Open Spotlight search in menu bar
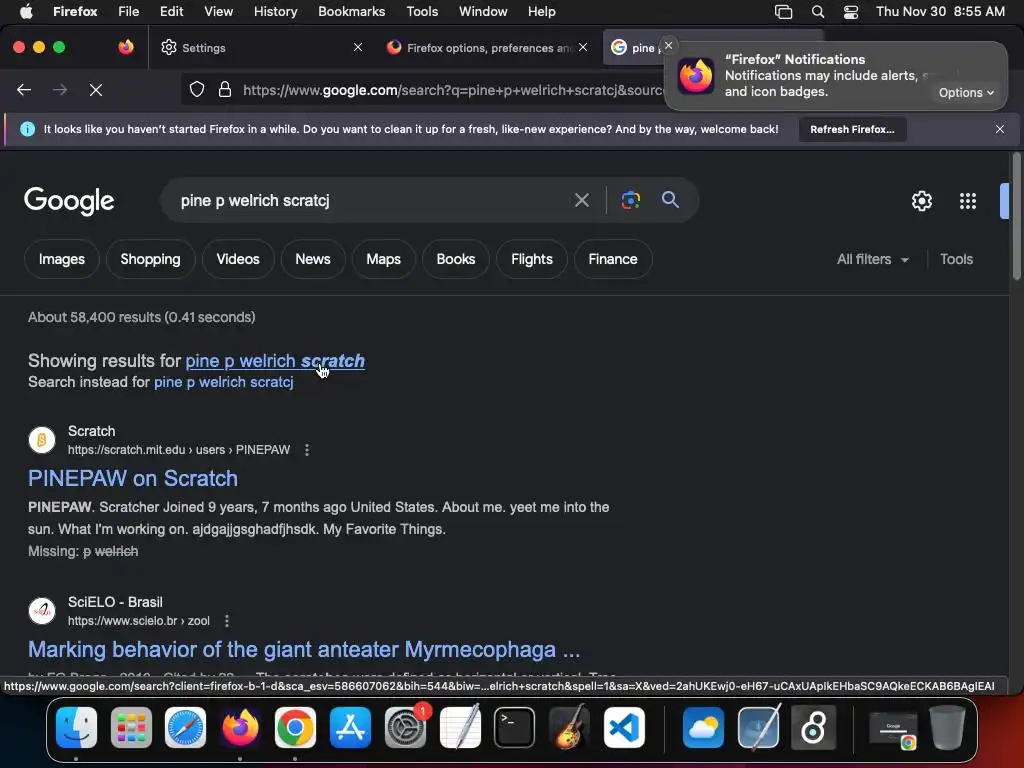The height and width of the screenshot is (768, 1024). (x=818, y=12)
